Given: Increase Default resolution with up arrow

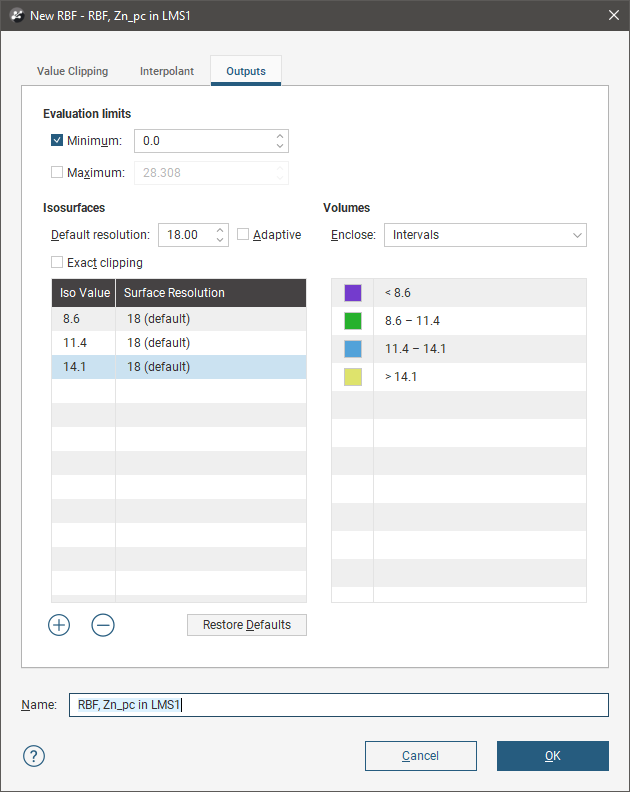Looking at the screenshot, I should (220, 230).
